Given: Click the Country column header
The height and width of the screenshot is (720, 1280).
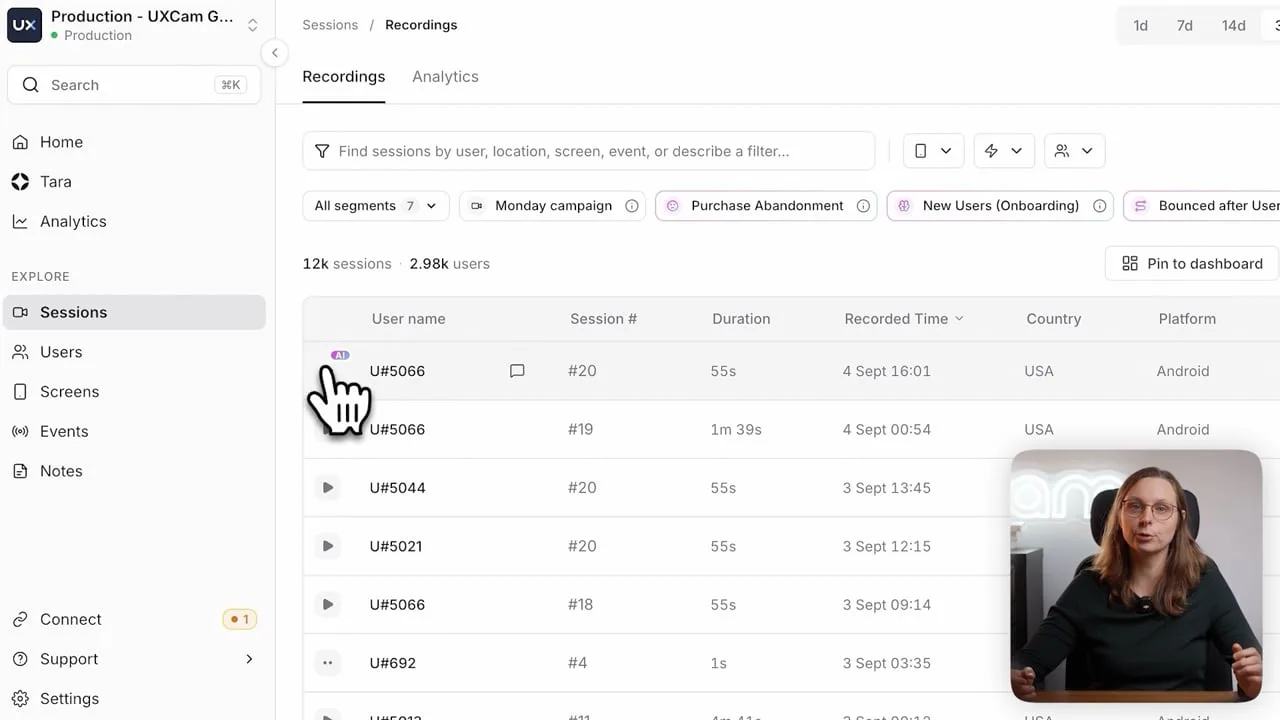Looking at the screenshot, I should (x=1053, y=319).
